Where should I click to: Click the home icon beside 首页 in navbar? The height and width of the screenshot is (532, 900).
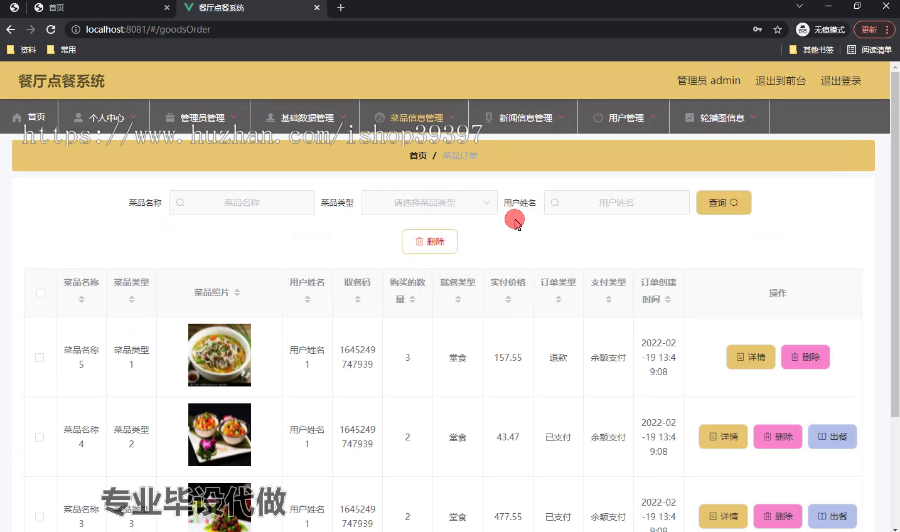point(17,117)
